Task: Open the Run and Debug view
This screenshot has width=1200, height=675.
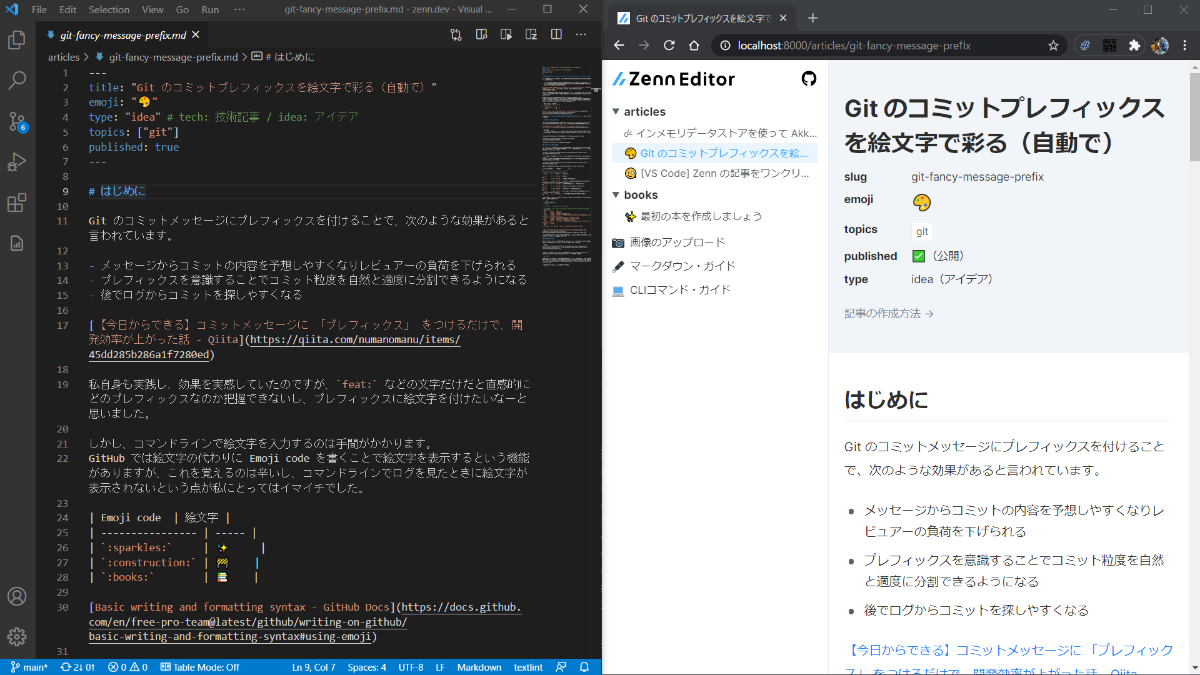Action: click(x=17, y=162)
